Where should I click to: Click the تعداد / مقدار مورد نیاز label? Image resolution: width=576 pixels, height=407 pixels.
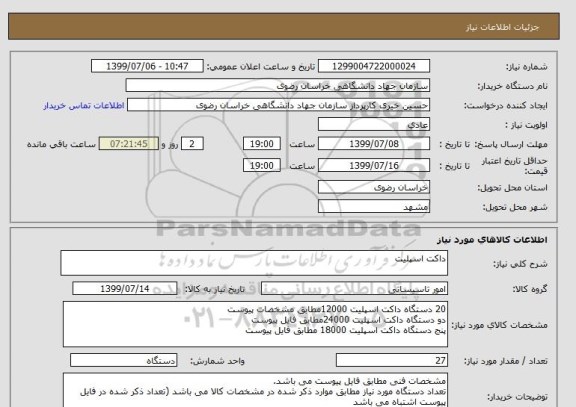coord(506,361)
